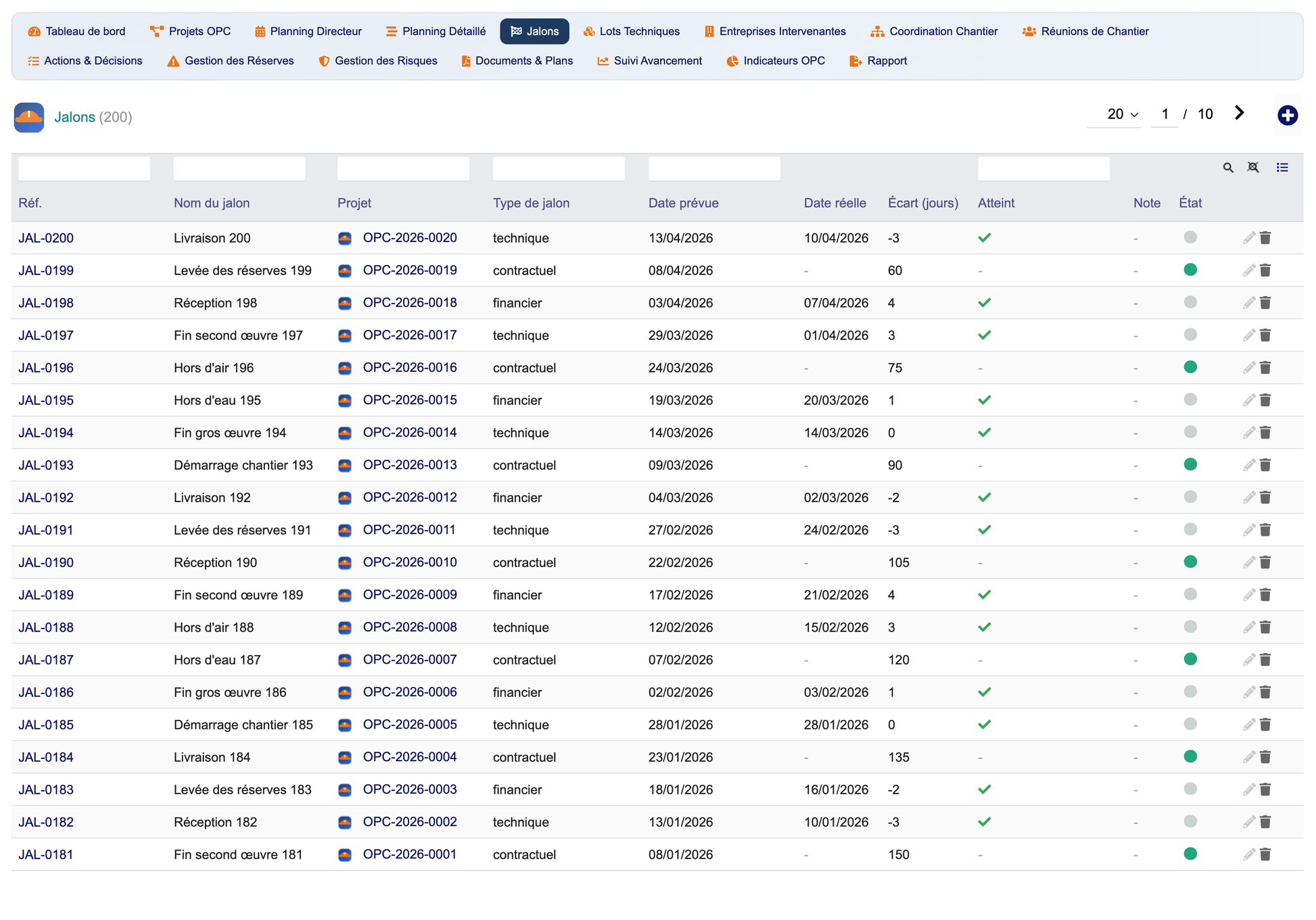The height and width of the screenshot is (920, 1316).
Task: Open Gestion des Risques section
Action: [x=378, y=61]
